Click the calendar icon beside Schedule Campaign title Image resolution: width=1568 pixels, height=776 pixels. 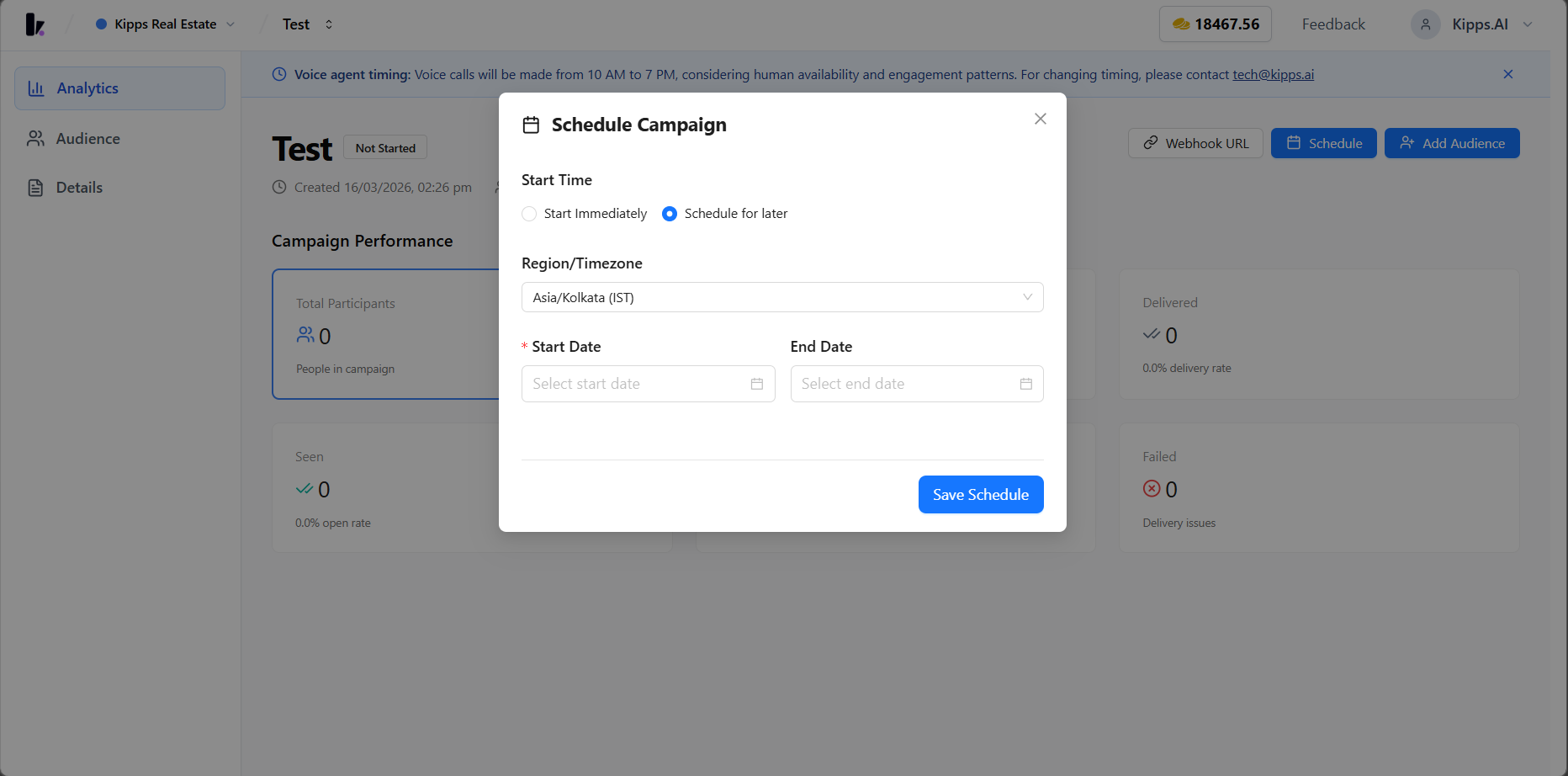pos(531,125)
